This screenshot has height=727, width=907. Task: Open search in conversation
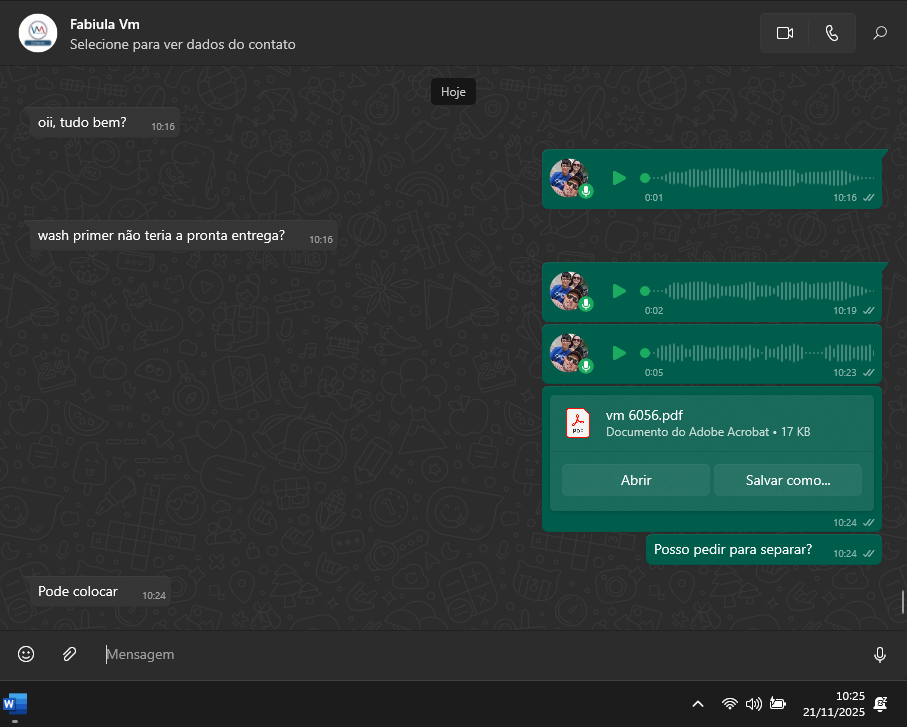tap(880, 33)
